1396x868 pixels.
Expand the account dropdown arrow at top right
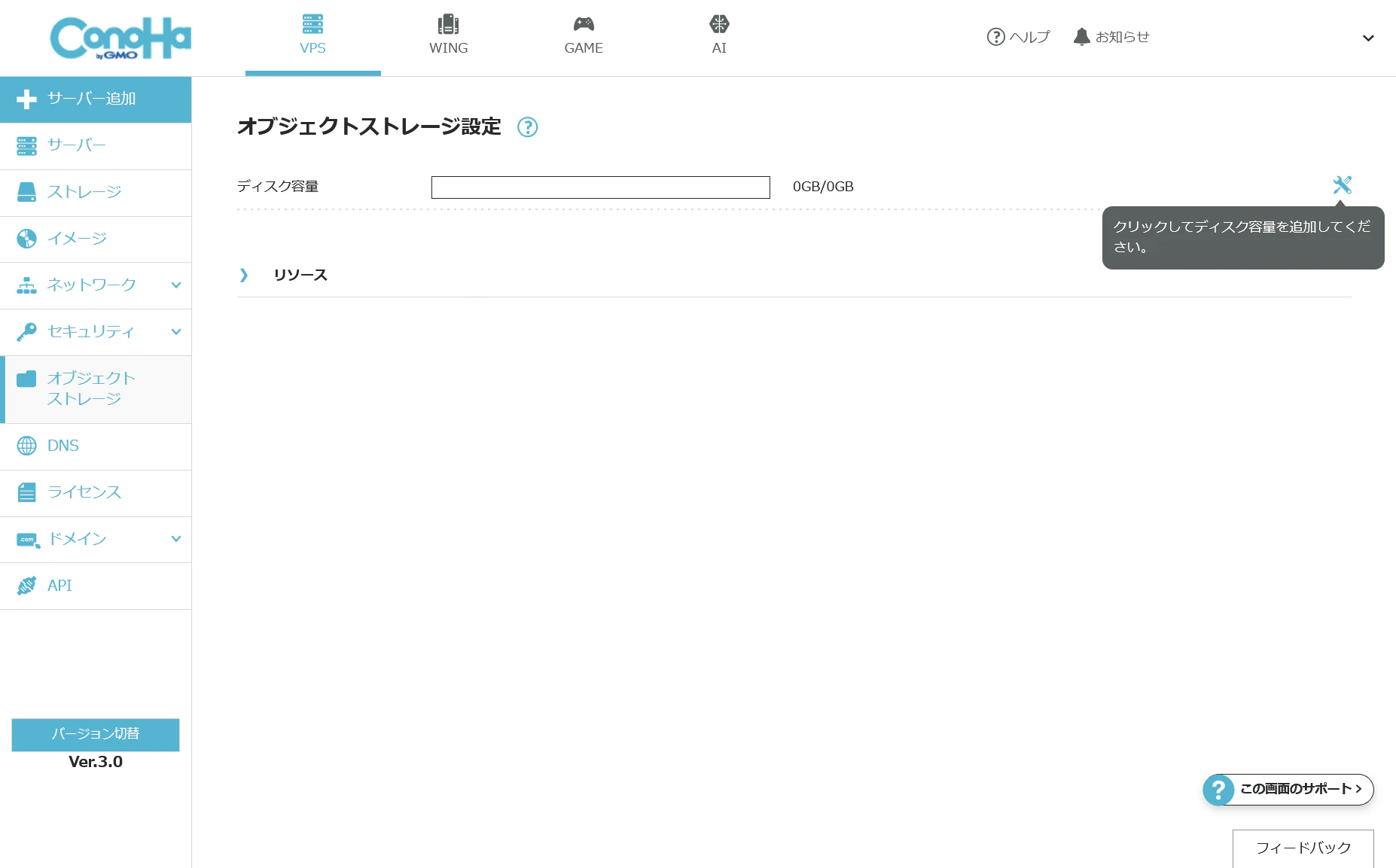tap(1368, 38)
